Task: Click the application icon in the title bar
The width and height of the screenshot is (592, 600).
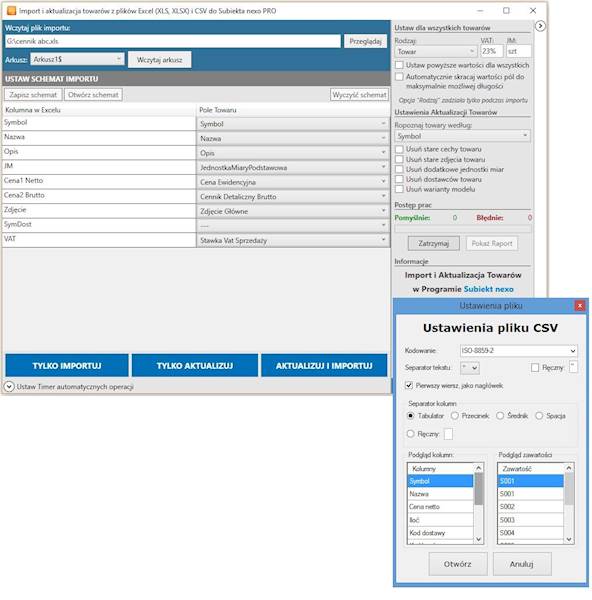Action: coord(11,11)
